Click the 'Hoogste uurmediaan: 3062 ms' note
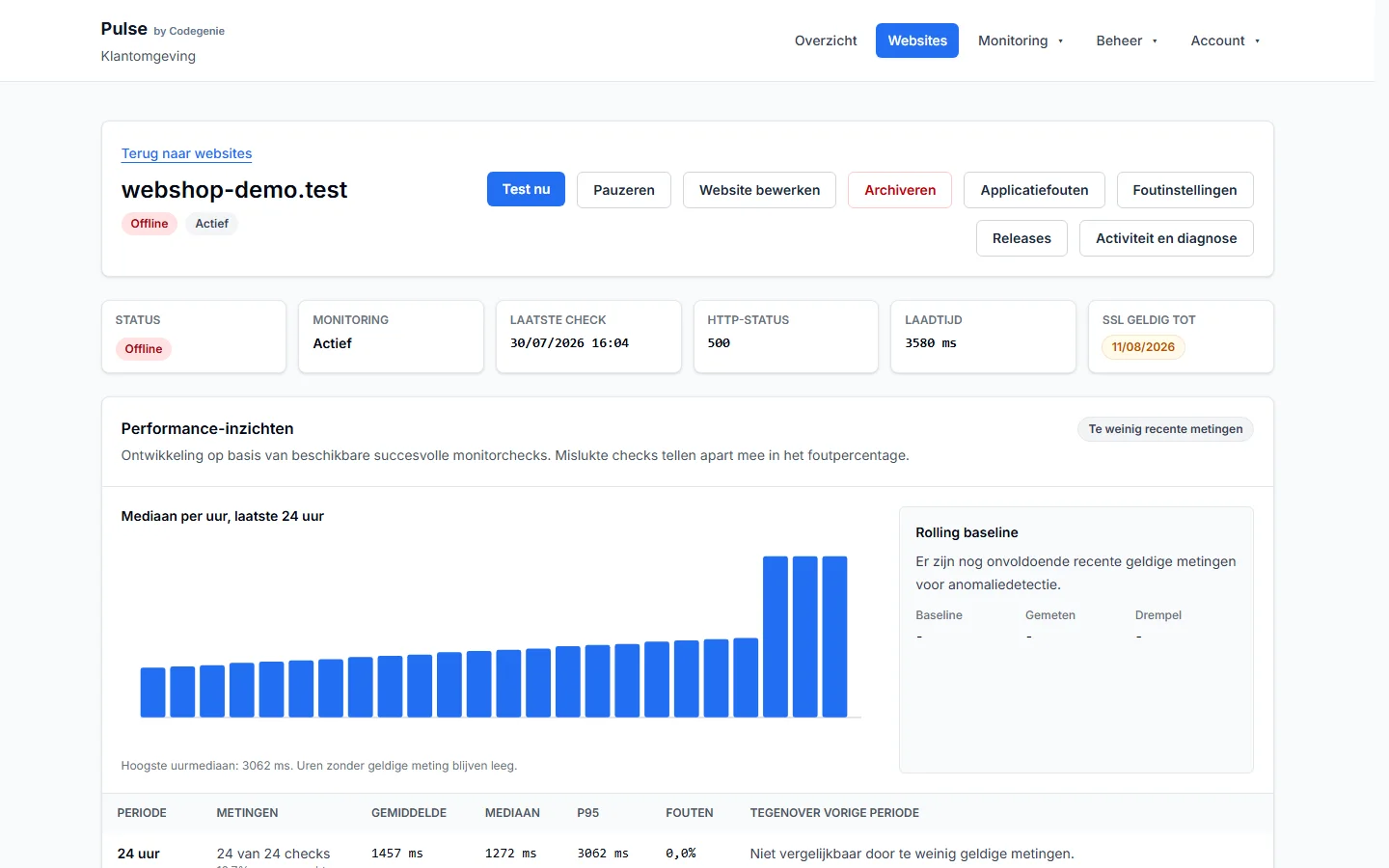The image size is (1389, 868). click(319, 766)
